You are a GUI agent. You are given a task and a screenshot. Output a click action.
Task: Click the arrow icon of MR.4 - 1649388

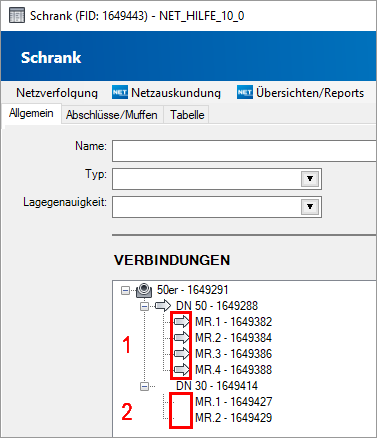(182, 369)
